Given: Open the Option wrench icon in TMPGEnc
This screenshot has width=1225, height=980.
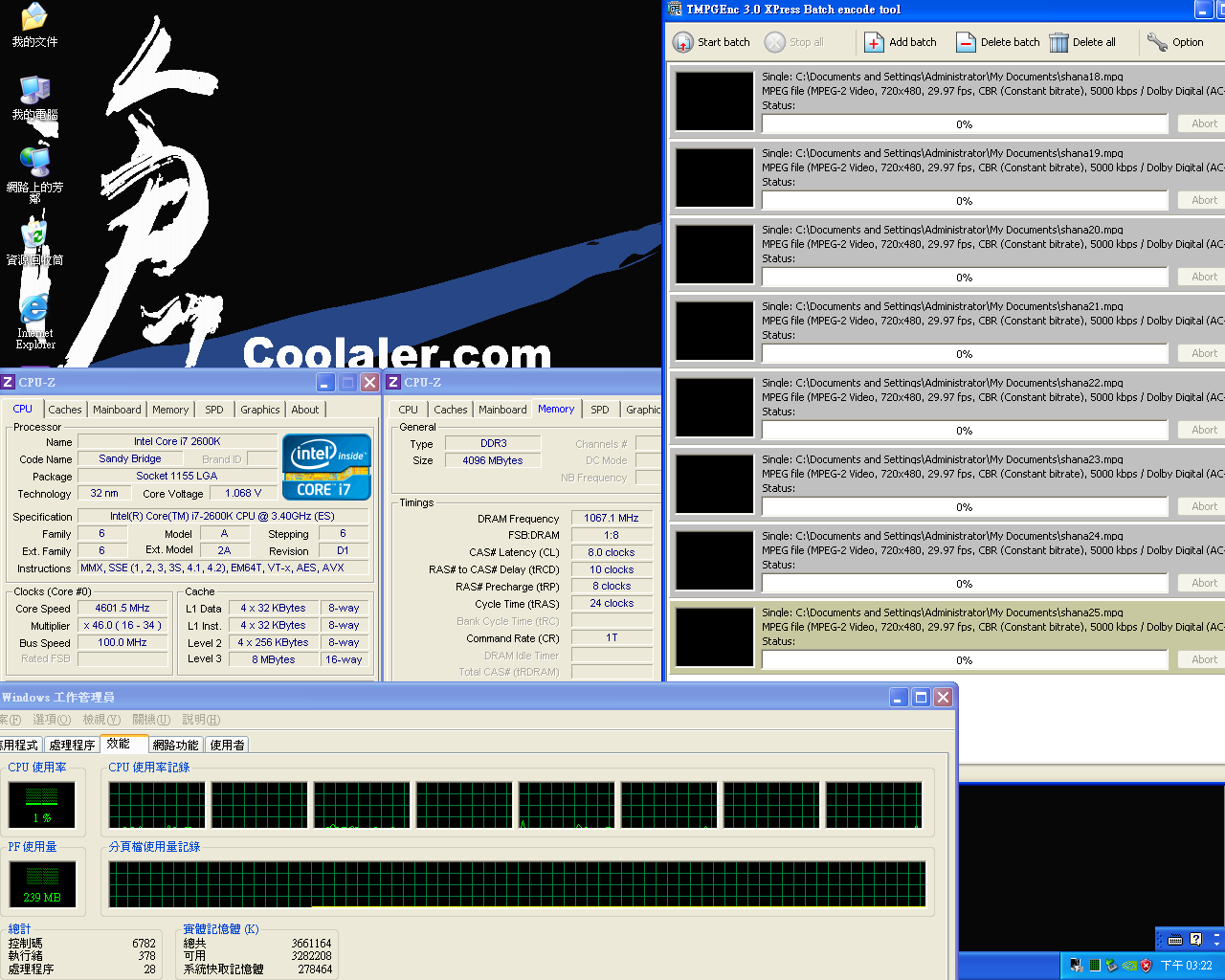Looking at the screenshot, I should pyautogui.click(x=1157, y=42).
